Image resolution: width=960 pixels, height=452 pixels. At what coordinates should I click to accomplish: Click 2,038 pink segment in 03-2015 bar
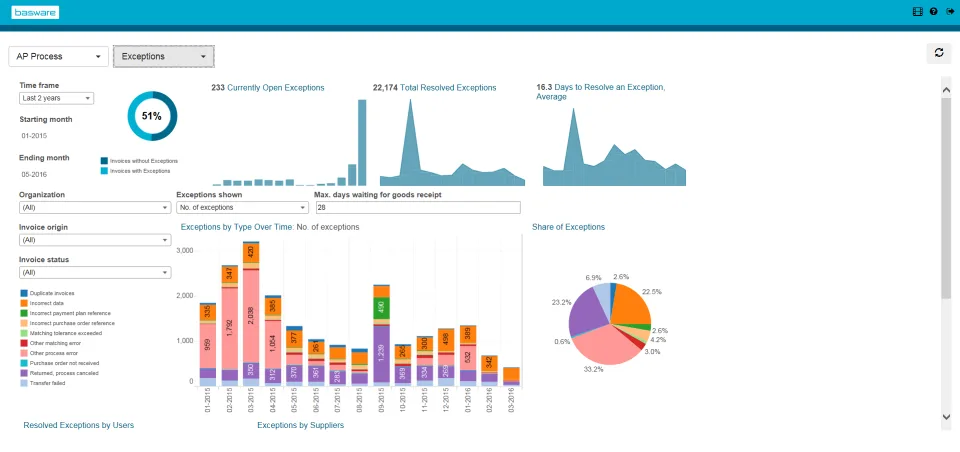point(250,315)
